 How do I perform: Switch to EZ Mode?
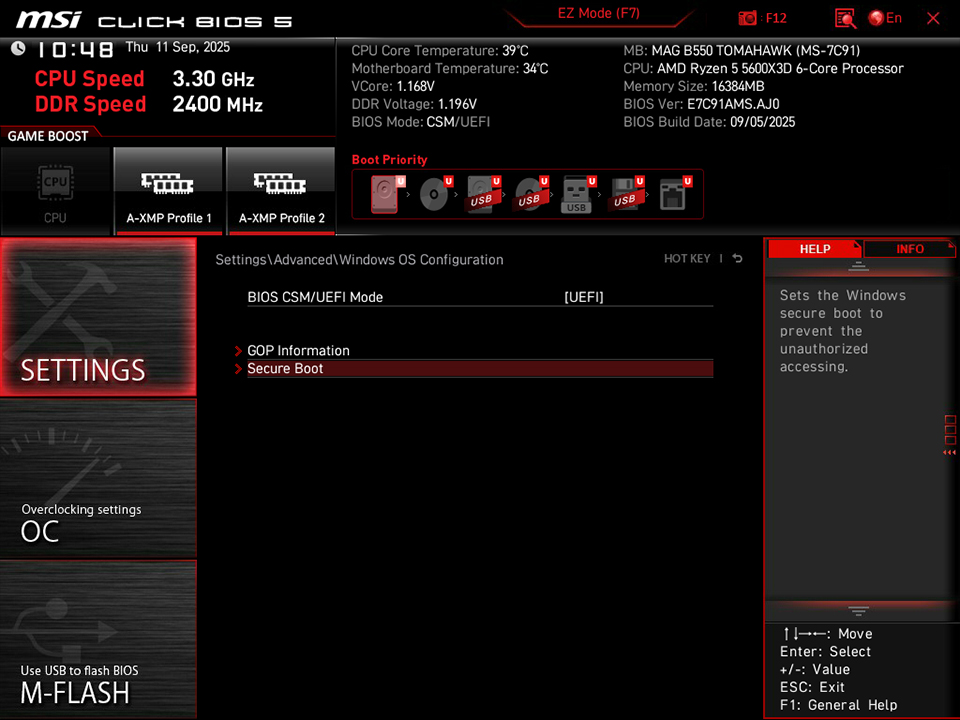[x=600, y=13]
